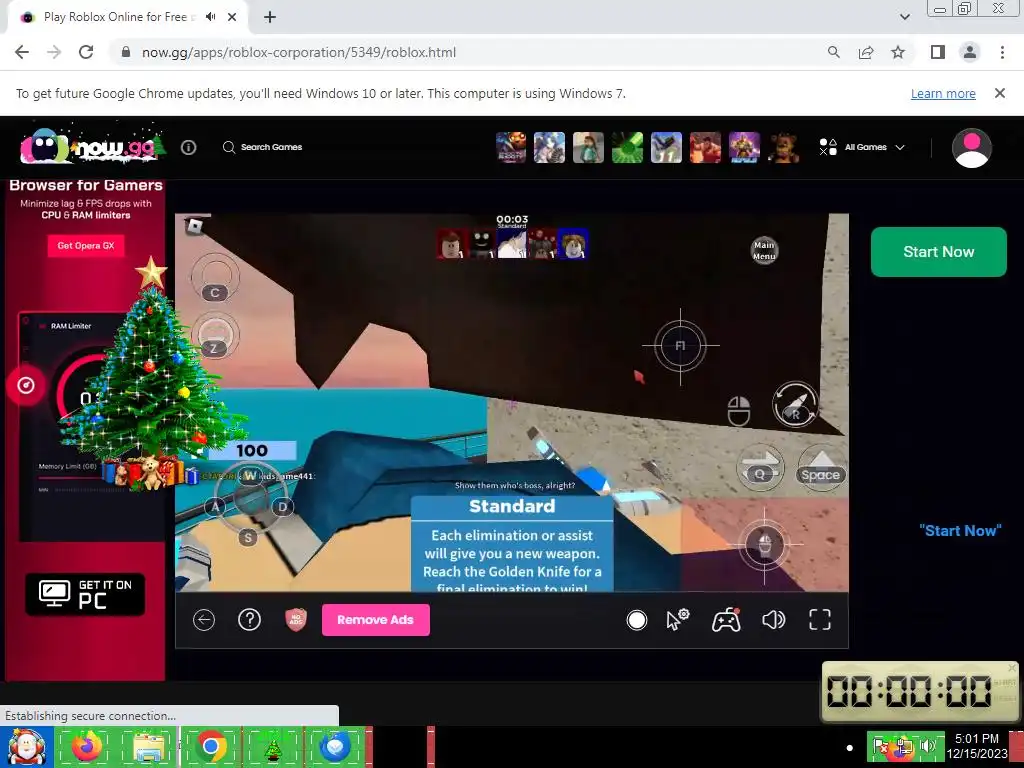The width and height of the screenshot is (1024, 768).
Task: Tap the W key on movement pad
Action: (249, 475)
